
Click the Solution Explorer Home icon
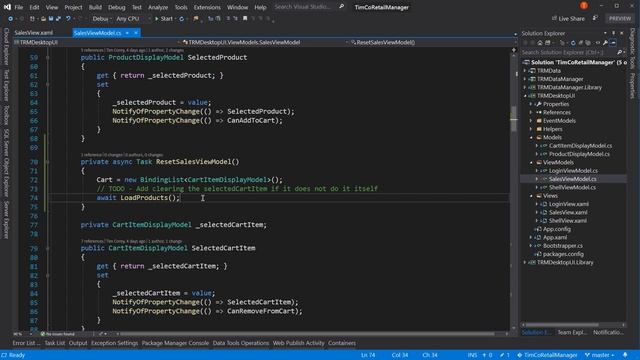(540, 43)
